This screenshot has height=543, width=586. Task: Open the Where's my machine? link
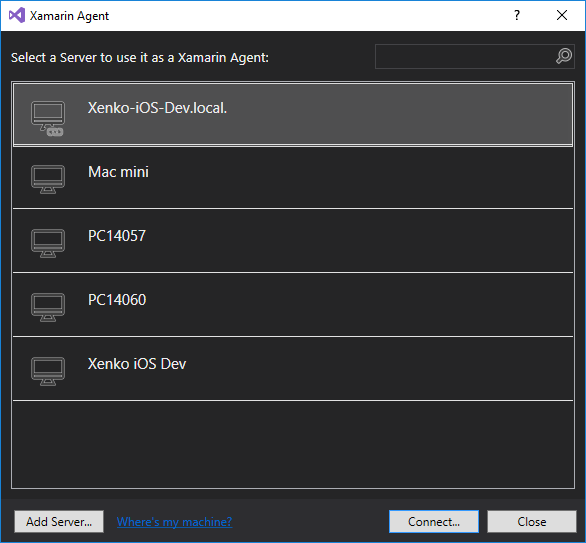coord(175,522)
